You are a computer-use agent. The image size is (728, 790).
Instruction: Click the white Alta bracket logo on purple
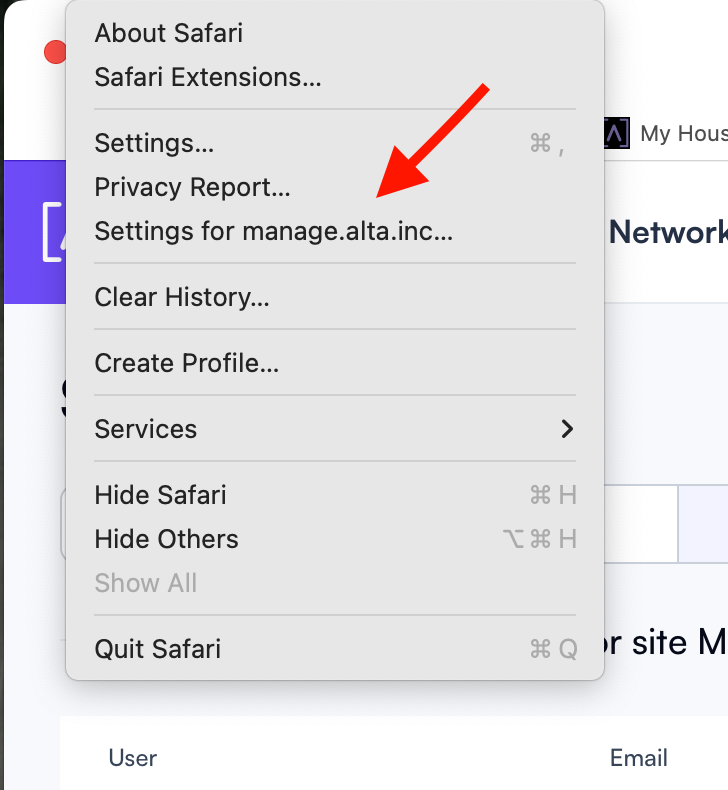pos(53,232)
